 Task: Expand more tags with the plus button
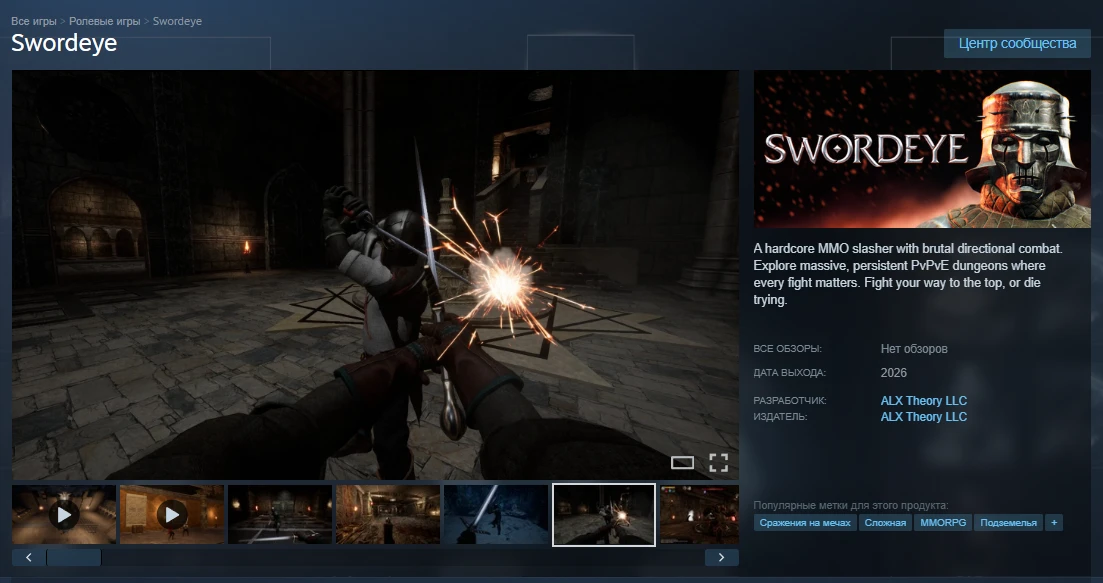[x=1054, y=523]
